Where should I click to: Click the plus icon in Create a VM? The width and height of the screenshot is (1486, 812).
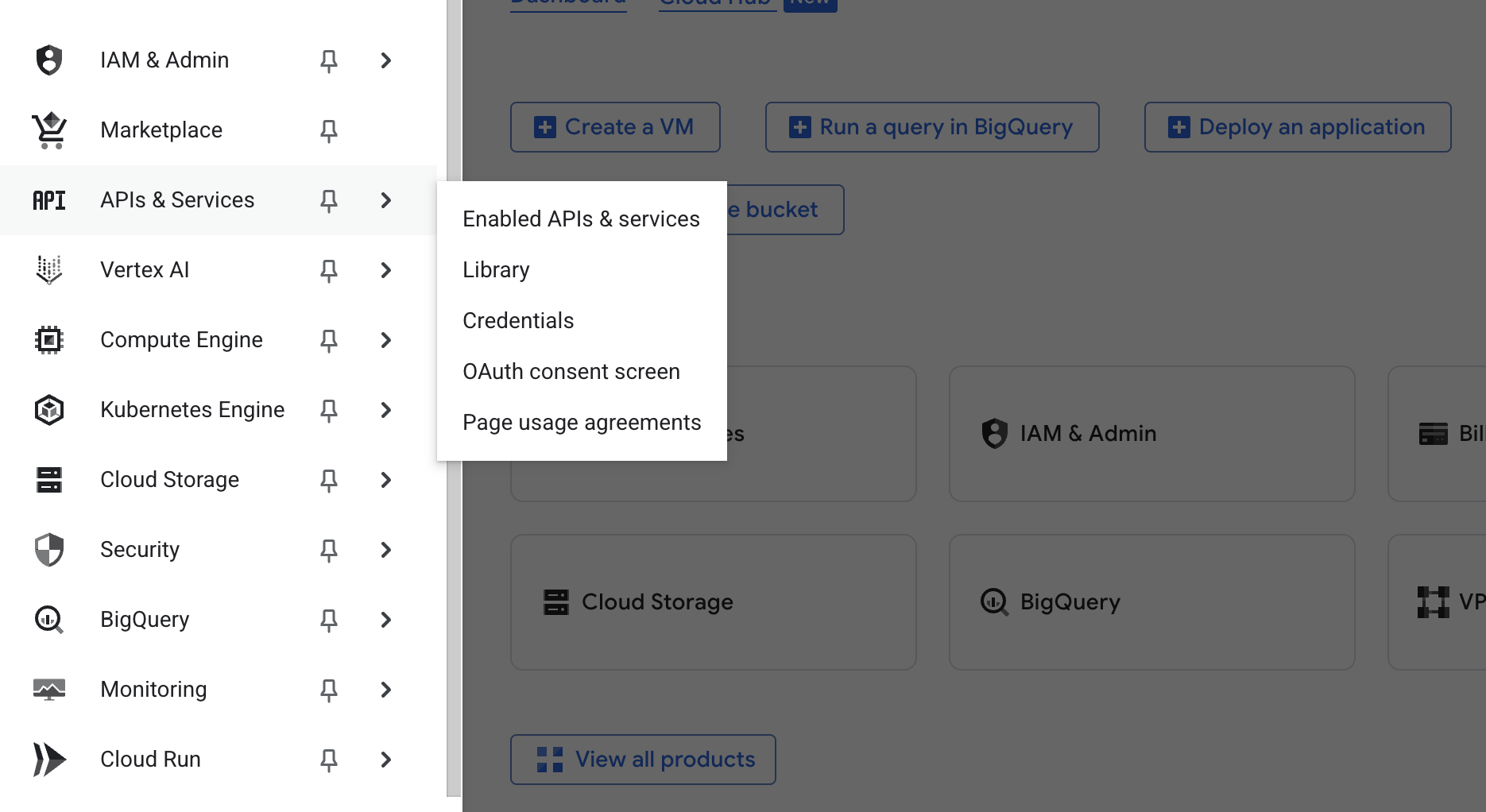(x=545, y=127)
